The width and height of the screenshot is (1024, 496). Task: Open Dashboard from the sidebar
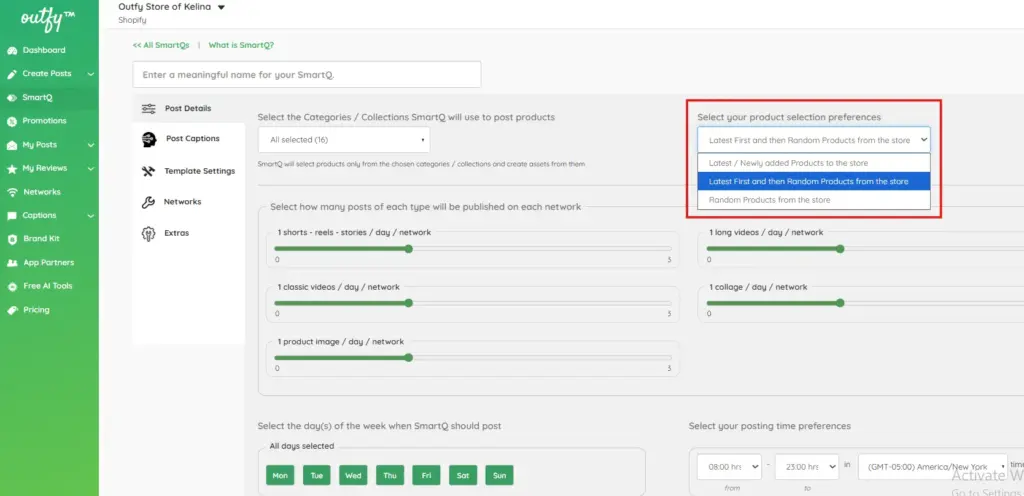coord(44,50)
